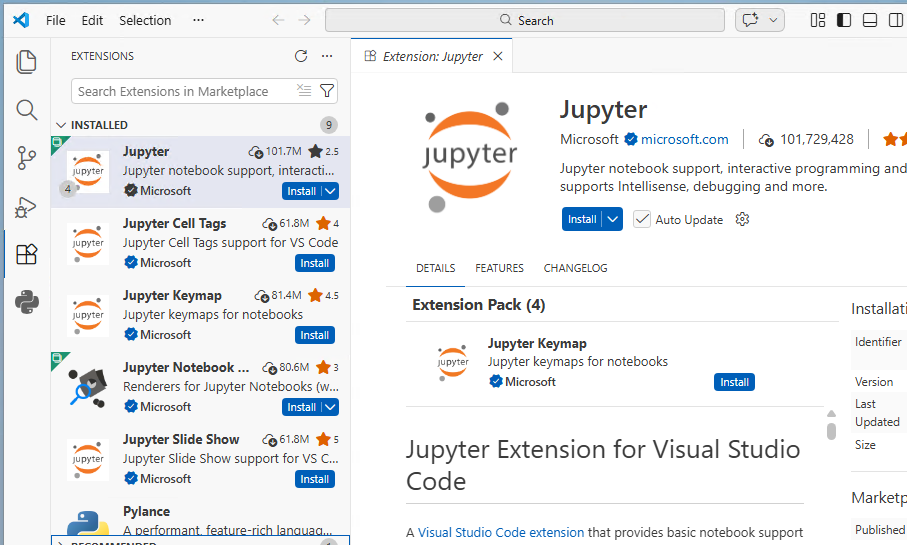Open the Extensions view icon

click(26, 254)
